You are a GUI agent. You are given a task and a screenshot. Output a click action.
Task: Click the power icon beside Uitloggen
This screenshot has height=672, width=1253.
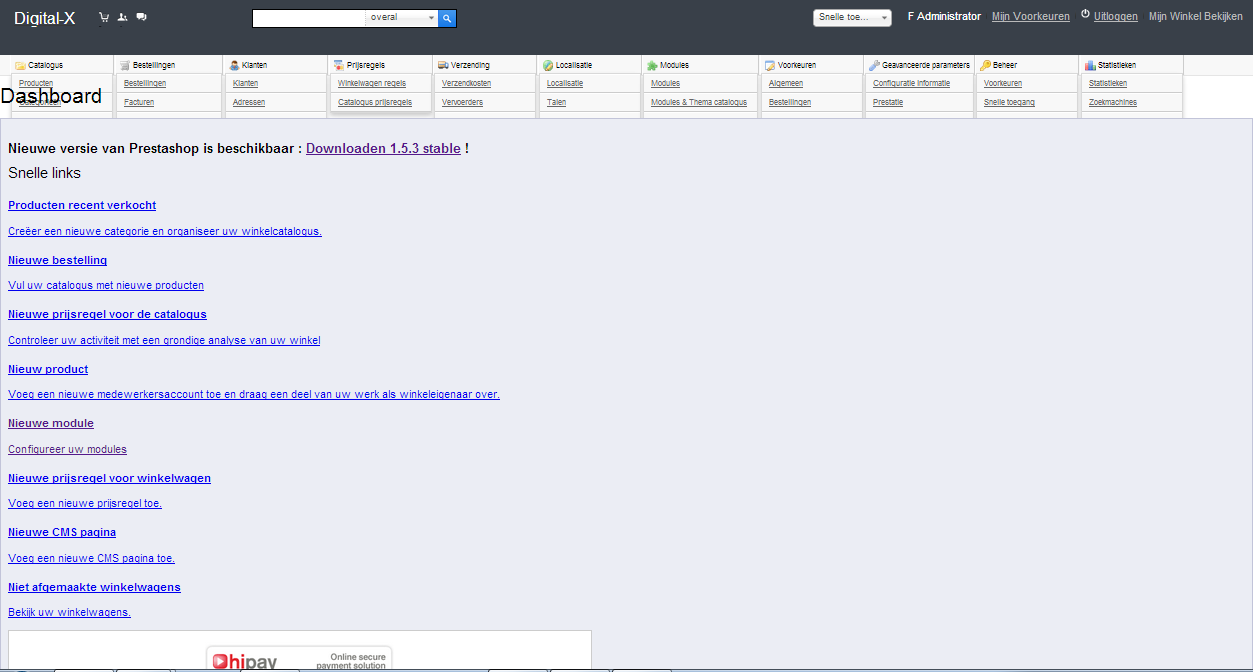click(1085, 14)
